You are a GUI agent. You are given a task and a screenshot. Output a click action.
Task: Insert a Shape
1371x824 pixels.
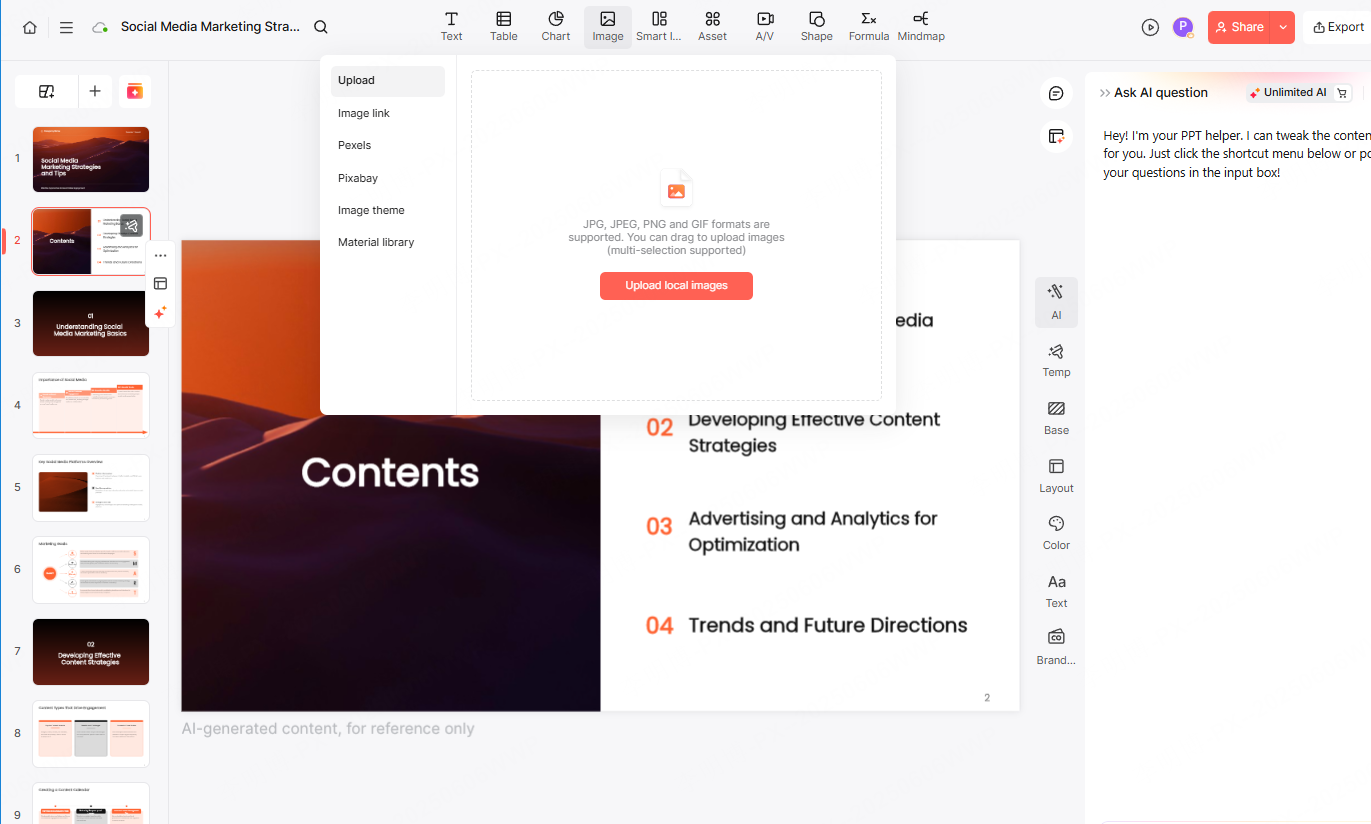click(x=816, y=27)
